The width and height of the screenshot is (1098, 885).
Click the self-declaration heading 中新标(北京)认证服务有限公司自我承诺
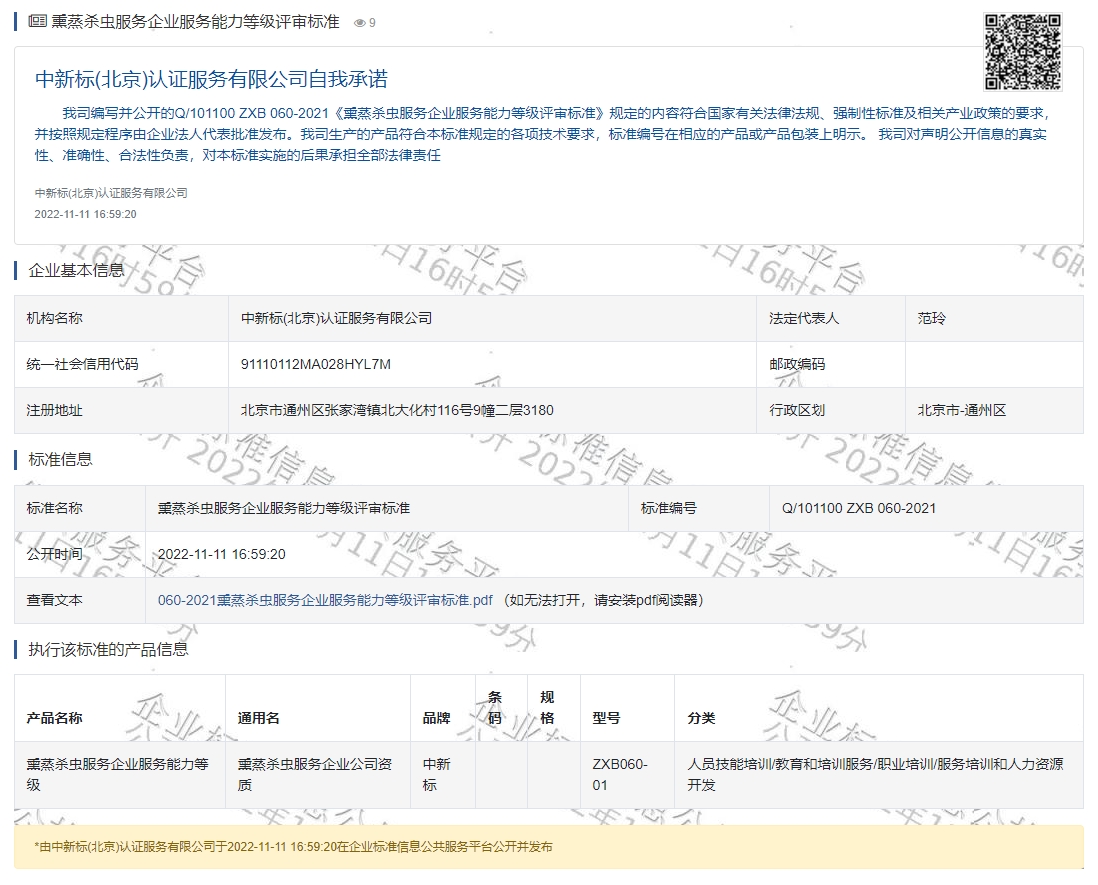pos(211,79)
